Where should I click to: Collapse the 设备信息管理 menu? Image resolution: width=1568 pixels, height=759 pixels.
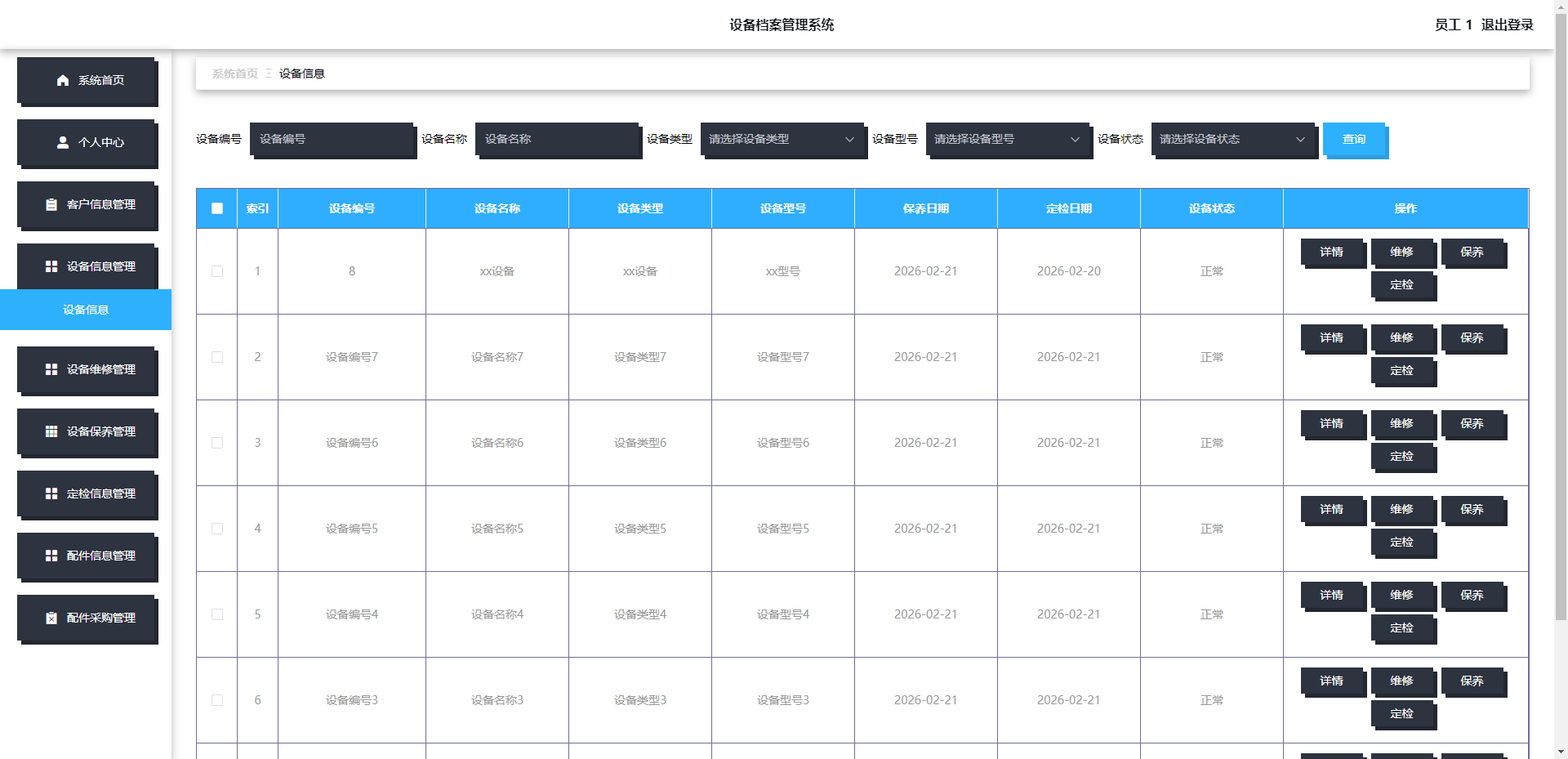pos(86,266)
